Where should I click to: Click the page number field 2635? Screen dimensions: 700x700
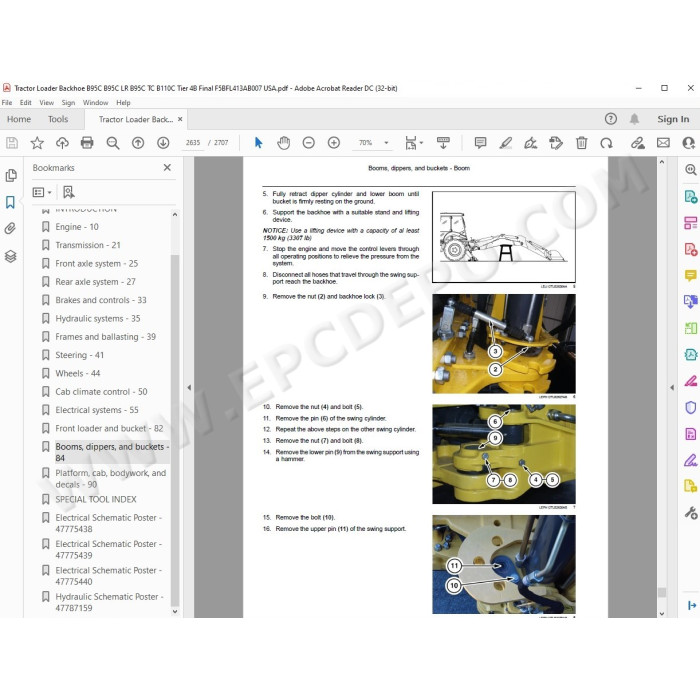pos(193,143)
